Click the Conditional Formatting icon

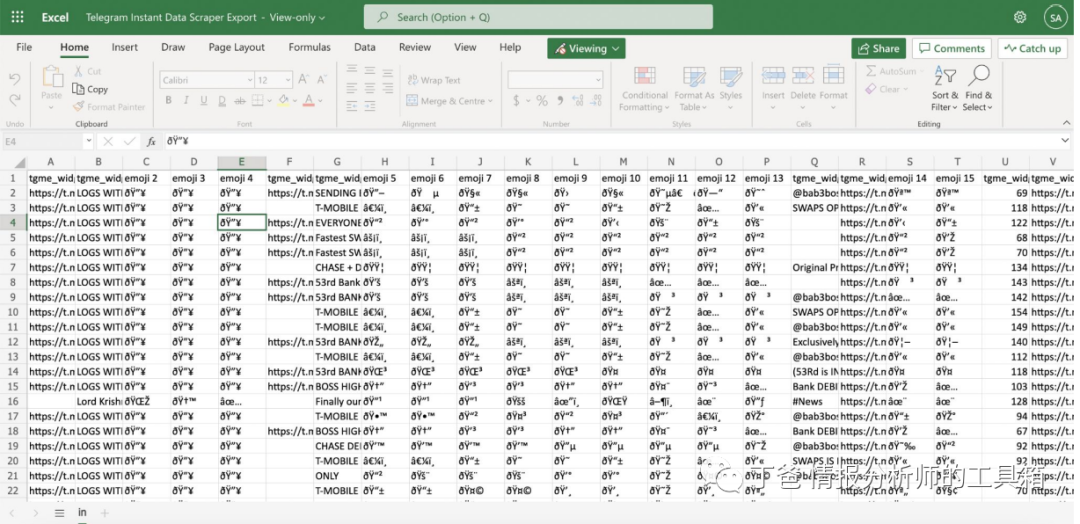click(x=645, y=76)
